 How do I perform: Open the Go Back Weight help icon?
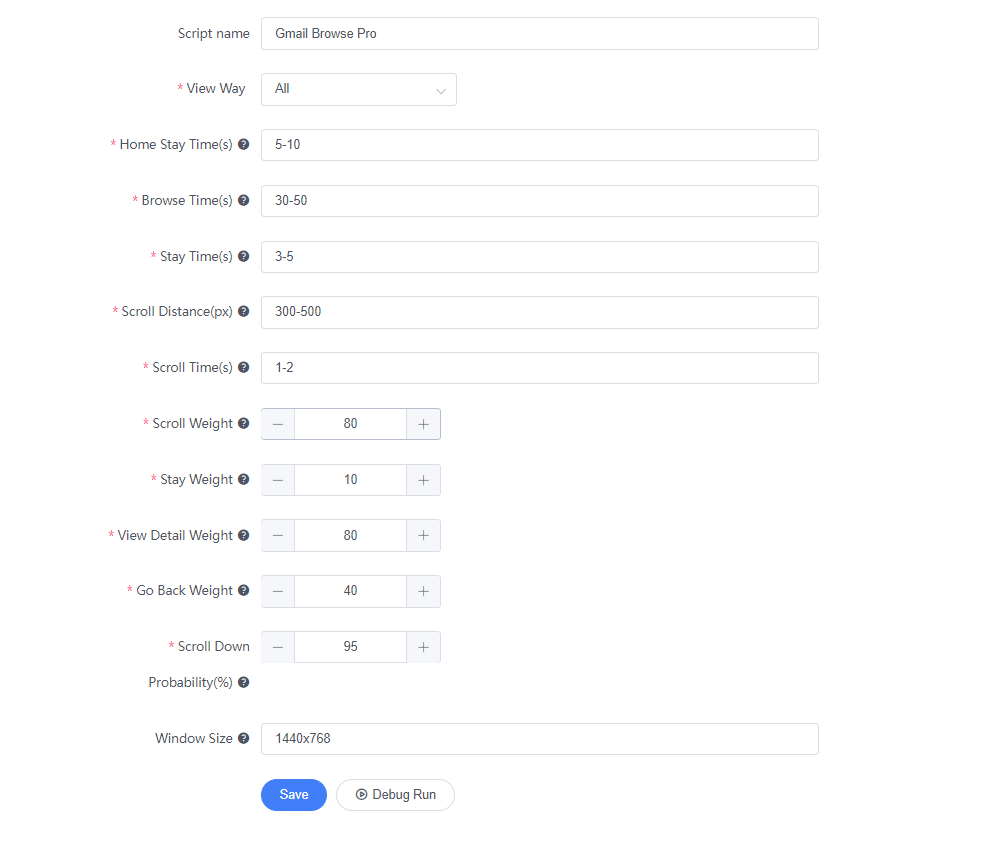[x=244, y=590]
